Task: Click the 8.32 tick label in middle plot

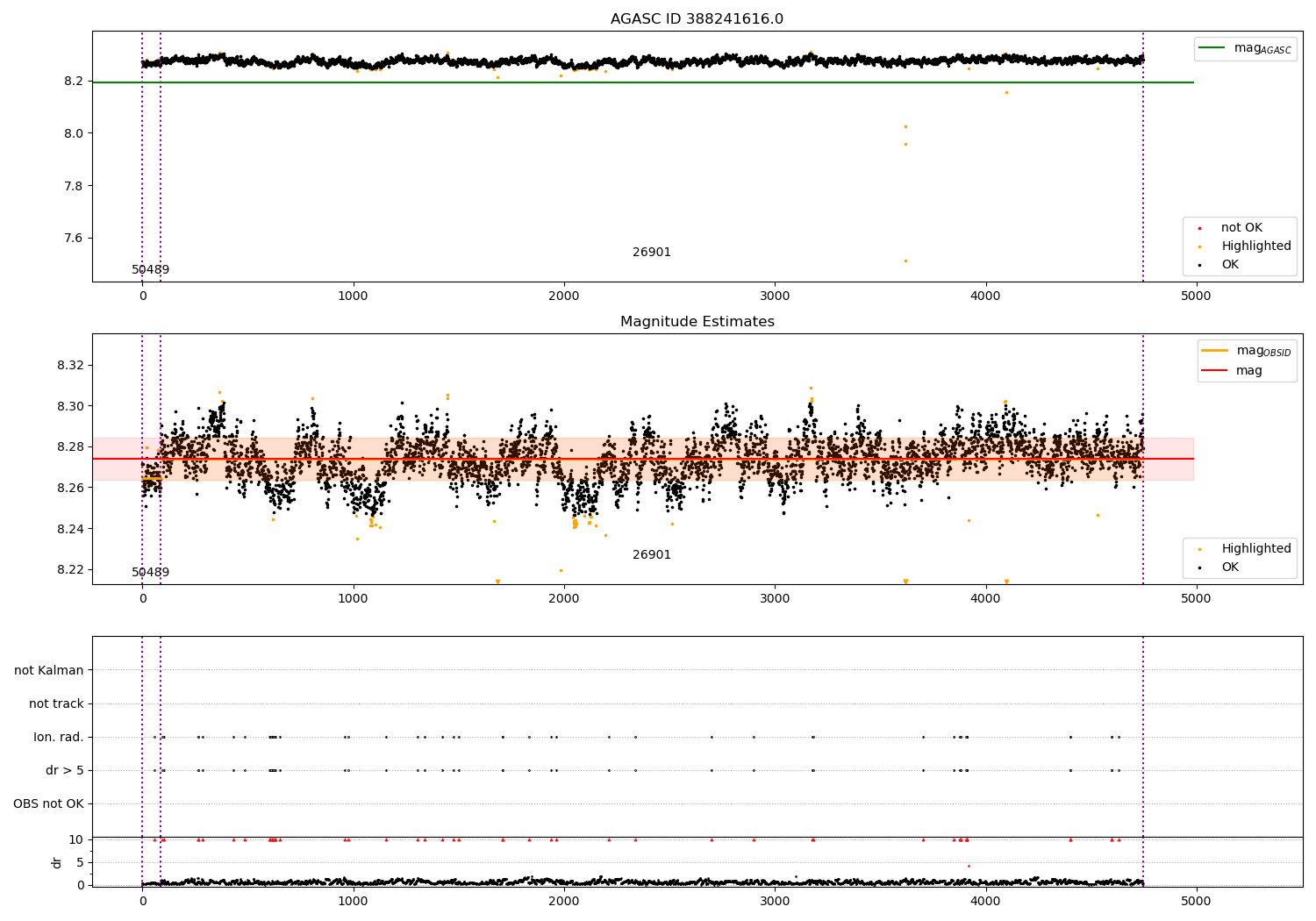Action: coord(70,366)
